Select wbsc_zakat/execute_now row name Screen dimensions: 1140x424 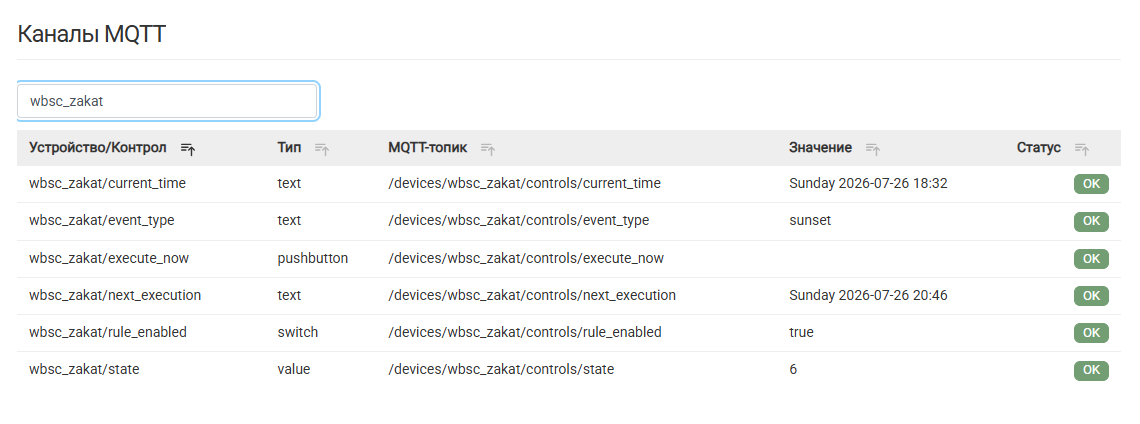[x=109, y=258]
